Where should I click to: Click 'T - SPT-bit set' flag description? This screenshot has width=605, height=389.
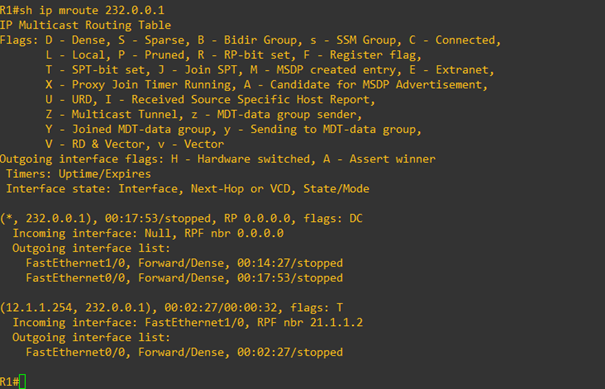pos(95,70)
